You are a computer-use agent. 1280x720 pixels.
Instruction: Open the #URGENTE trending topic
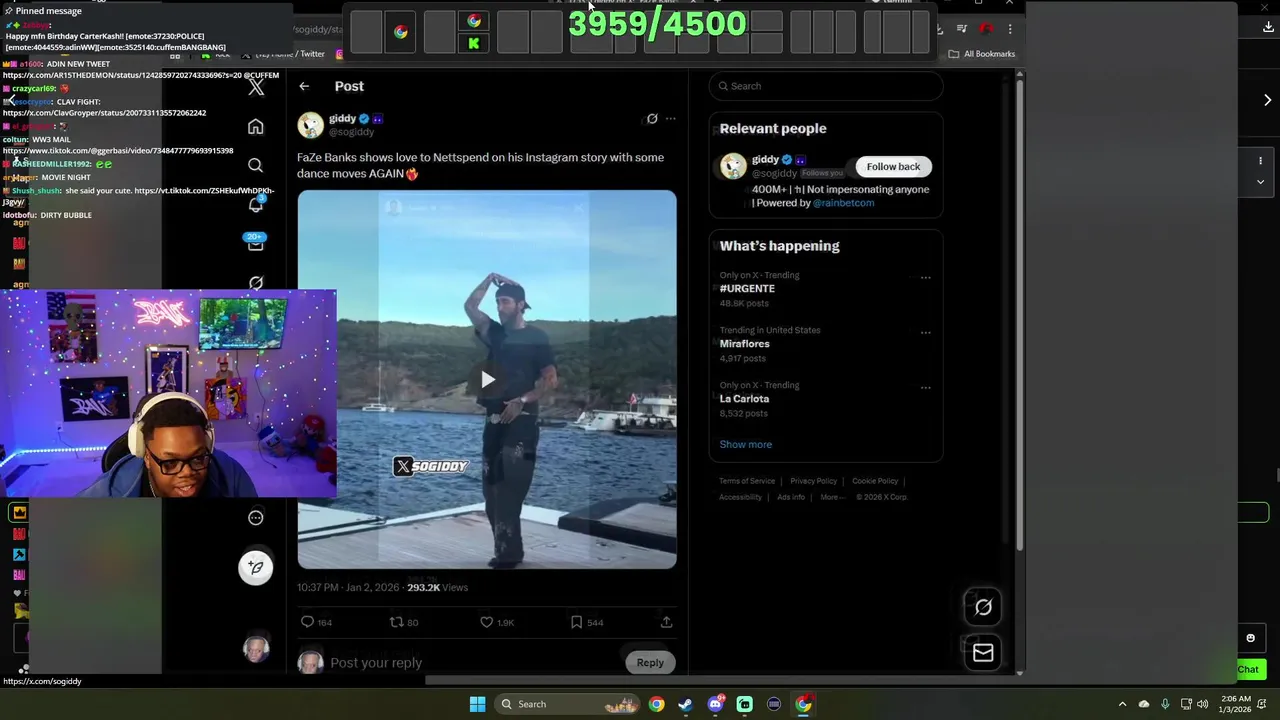(747, 288)
